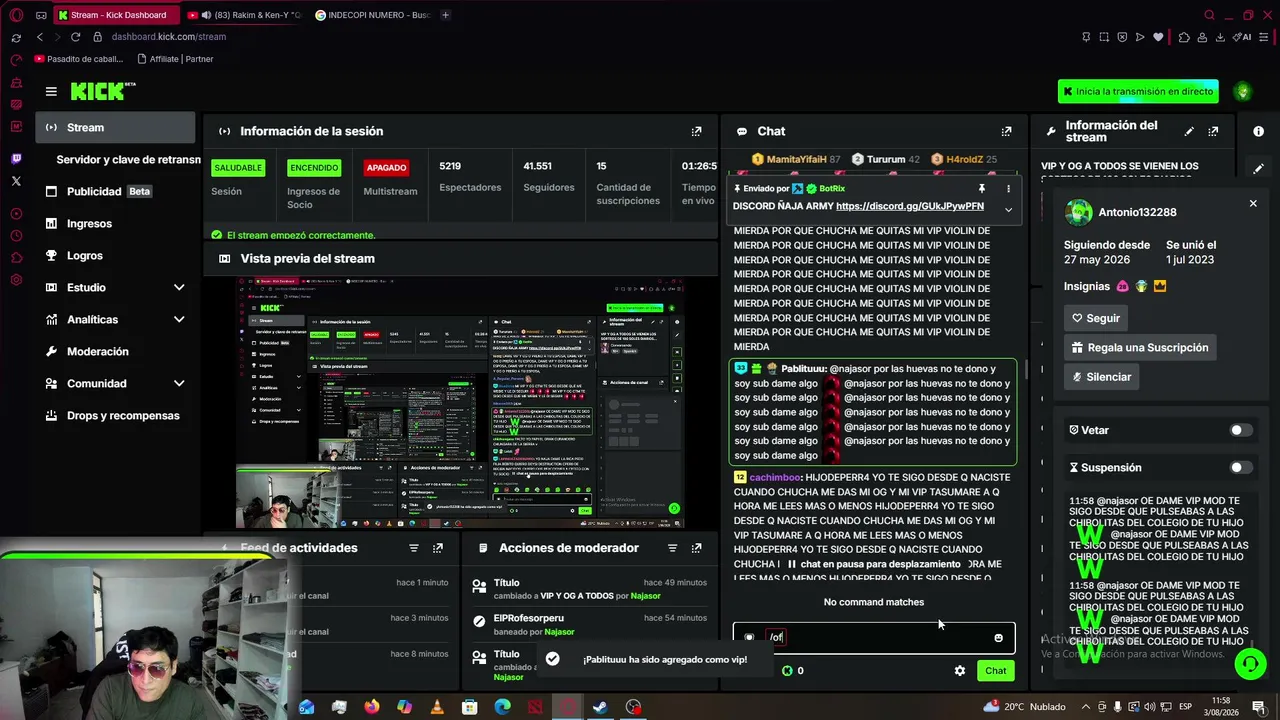Viewport: 1280px width, 720px height.
Task: Open Pasadito de caball... bookmark
Action: (x=81, y=59)
